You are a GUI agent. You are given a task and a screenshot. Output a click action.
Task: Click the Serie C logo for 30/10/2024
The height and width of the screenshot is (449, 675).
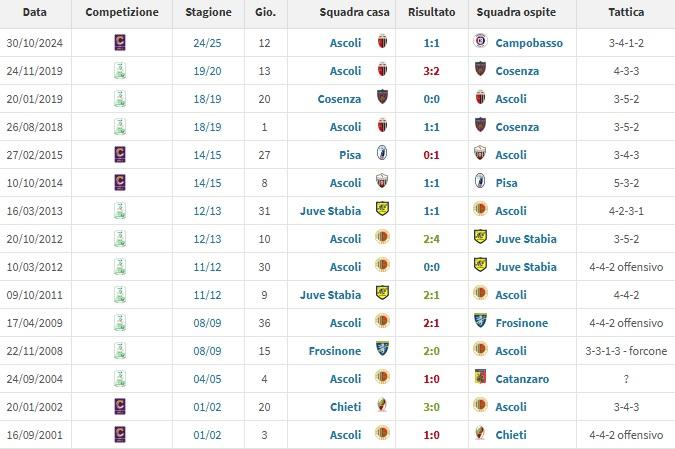[x=121, y=43]
